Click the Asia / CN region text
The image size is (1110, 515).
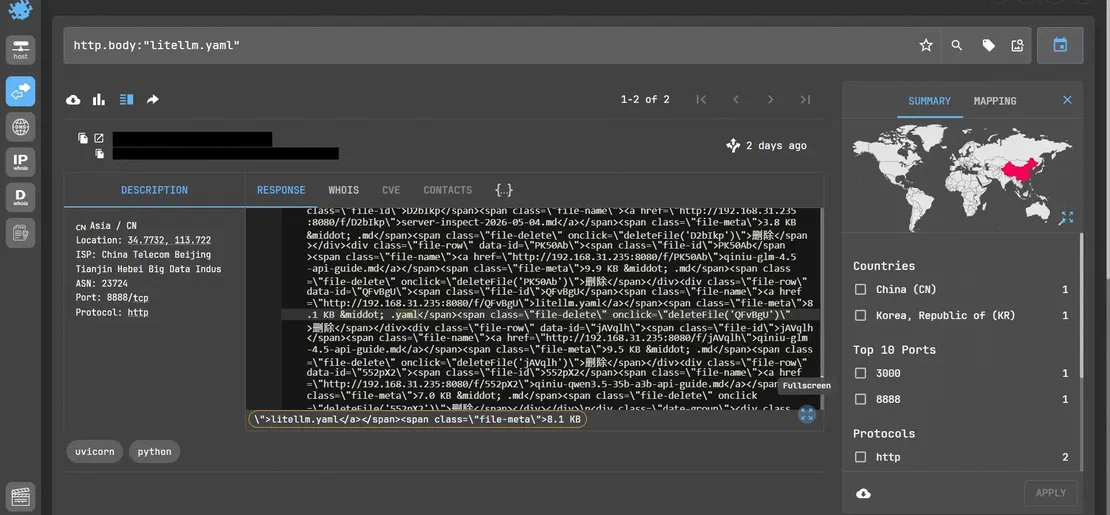click(113, 226)
